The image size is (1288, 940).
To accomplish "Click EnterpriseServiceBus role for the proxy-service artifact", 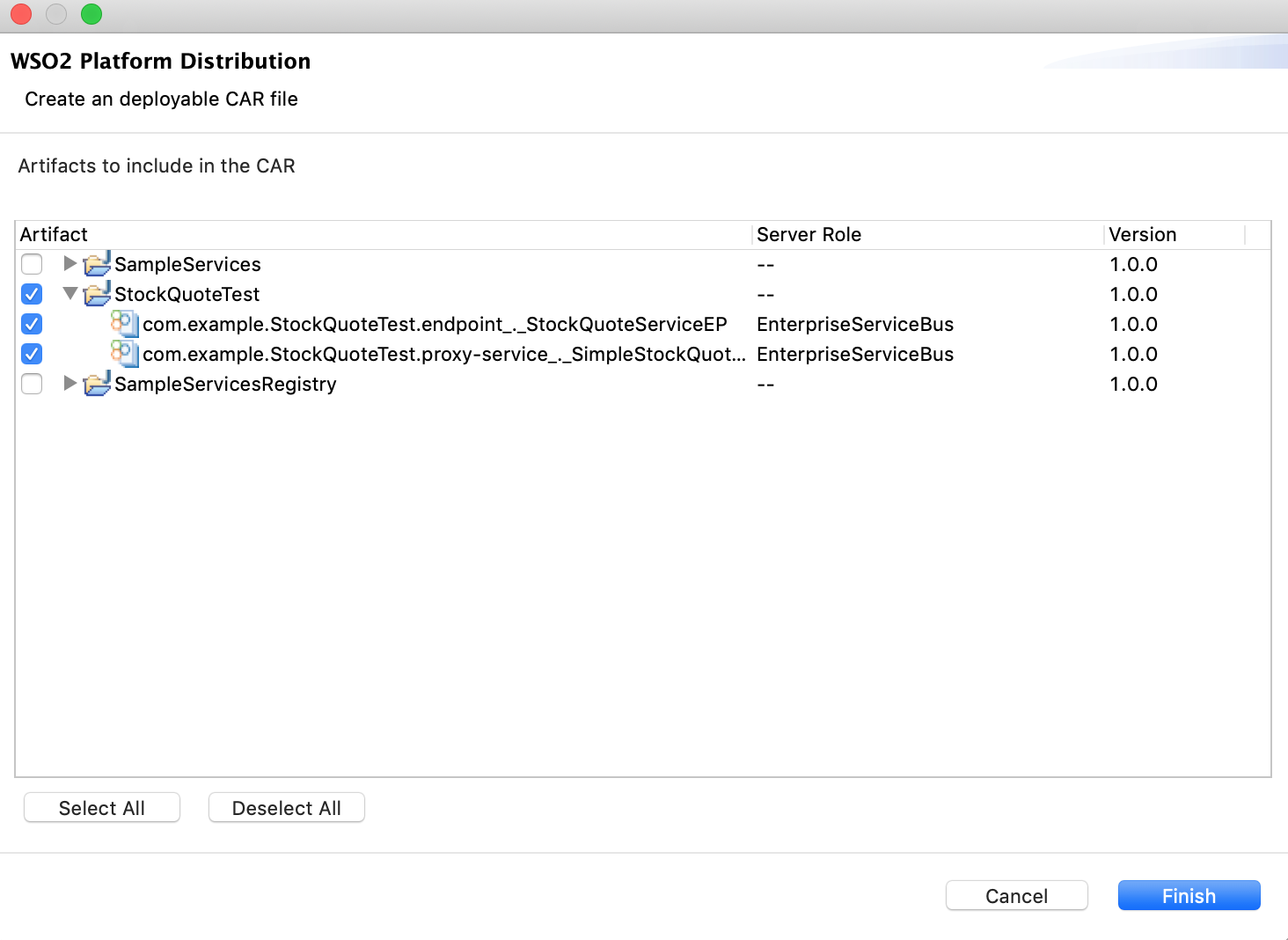I will [855, 354].
